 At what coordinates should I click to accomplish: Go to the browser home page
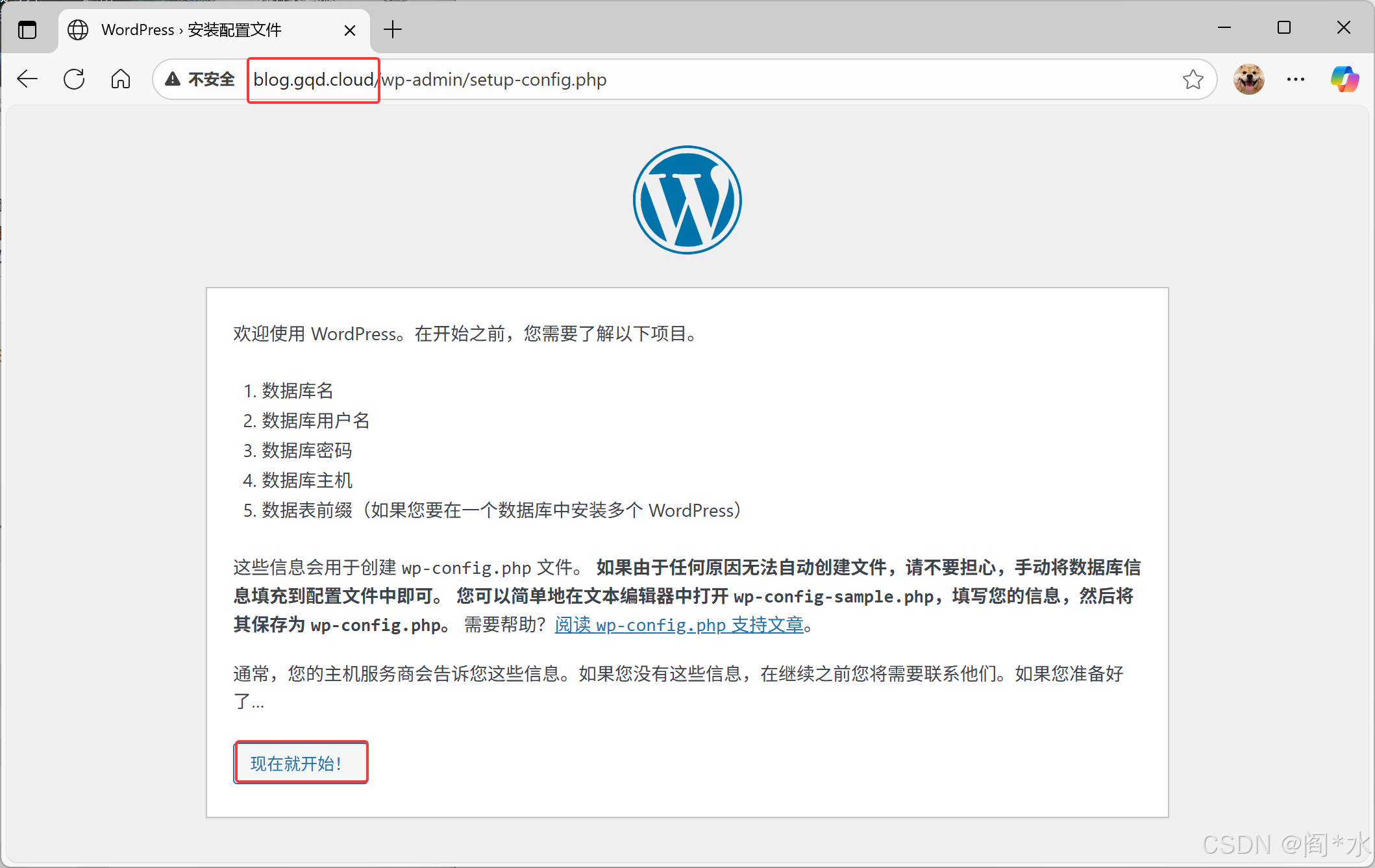point(121,79)
